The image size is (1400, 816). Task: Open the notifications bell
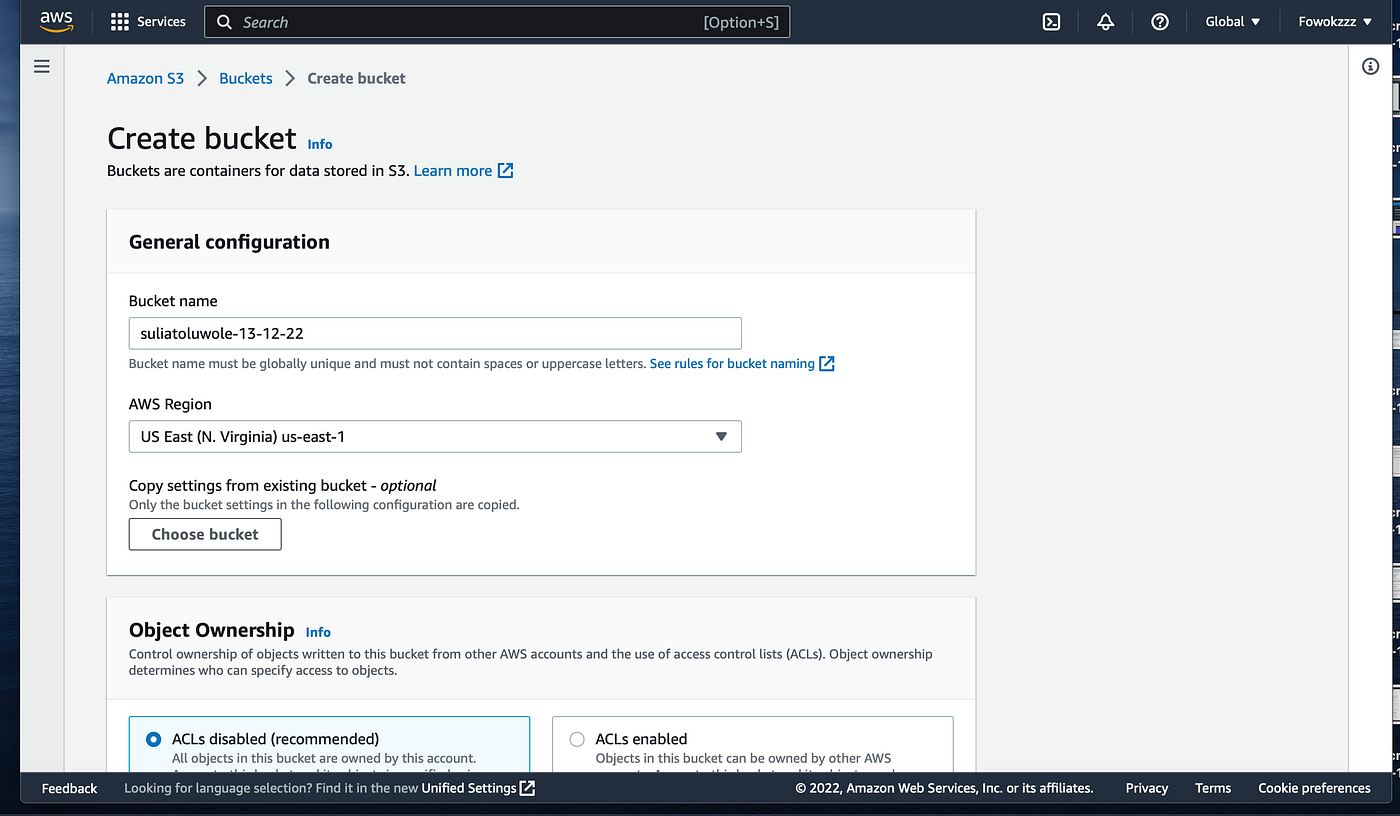[x=1105, y=22]
